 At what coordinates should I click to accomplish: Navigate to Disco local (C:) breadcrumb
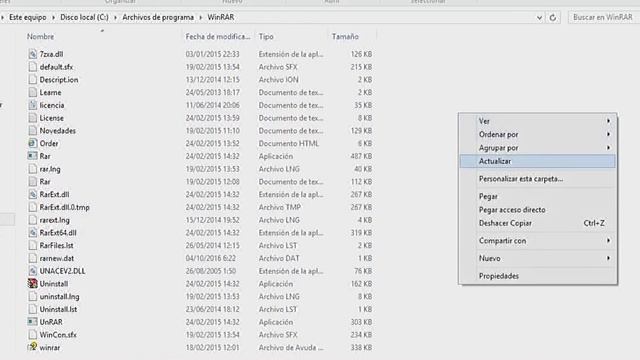coord(84,18)
